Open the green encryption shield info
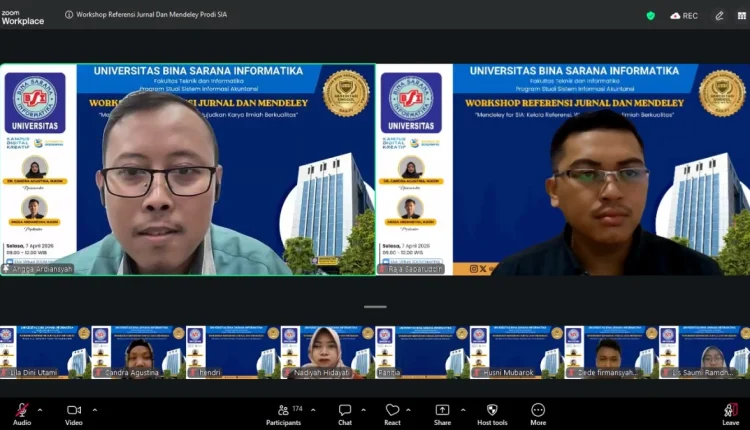Viewport: 750px width, 430px height. click(651, 16)
